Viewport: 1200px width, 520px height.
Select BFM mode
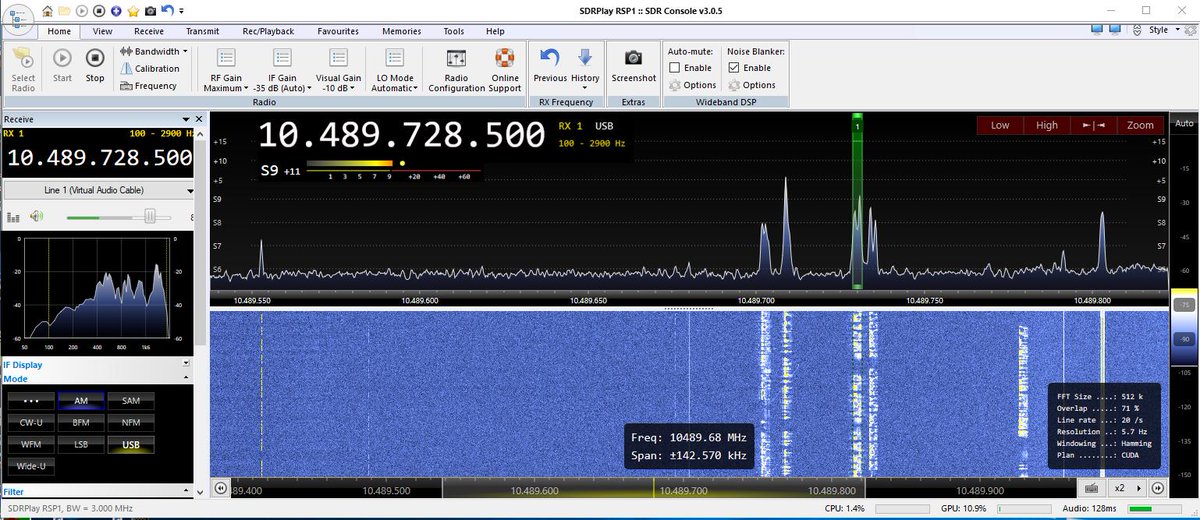tap(81, 422)
